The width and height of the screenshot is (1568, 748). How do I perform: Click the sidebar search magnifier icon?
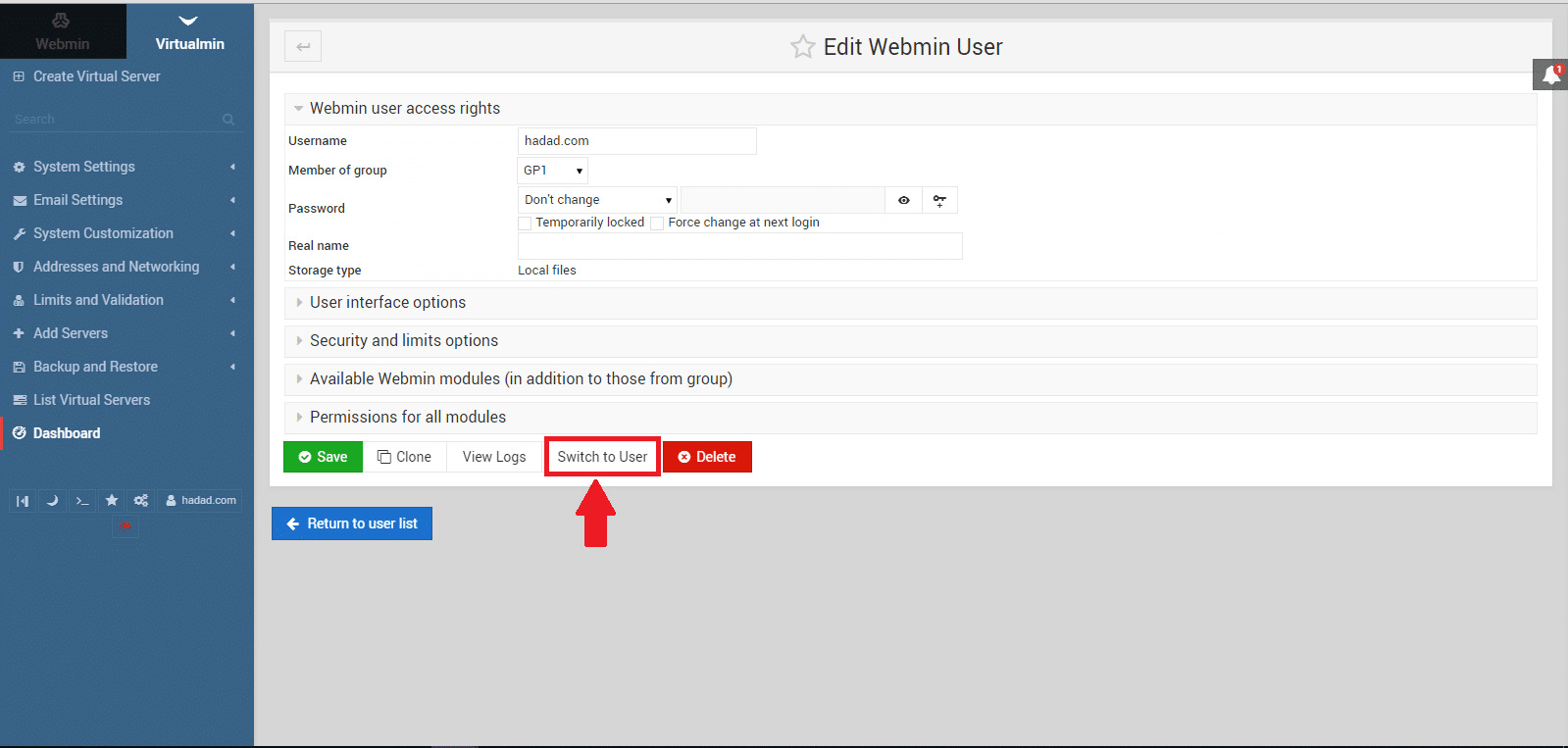tap(228, 120)
